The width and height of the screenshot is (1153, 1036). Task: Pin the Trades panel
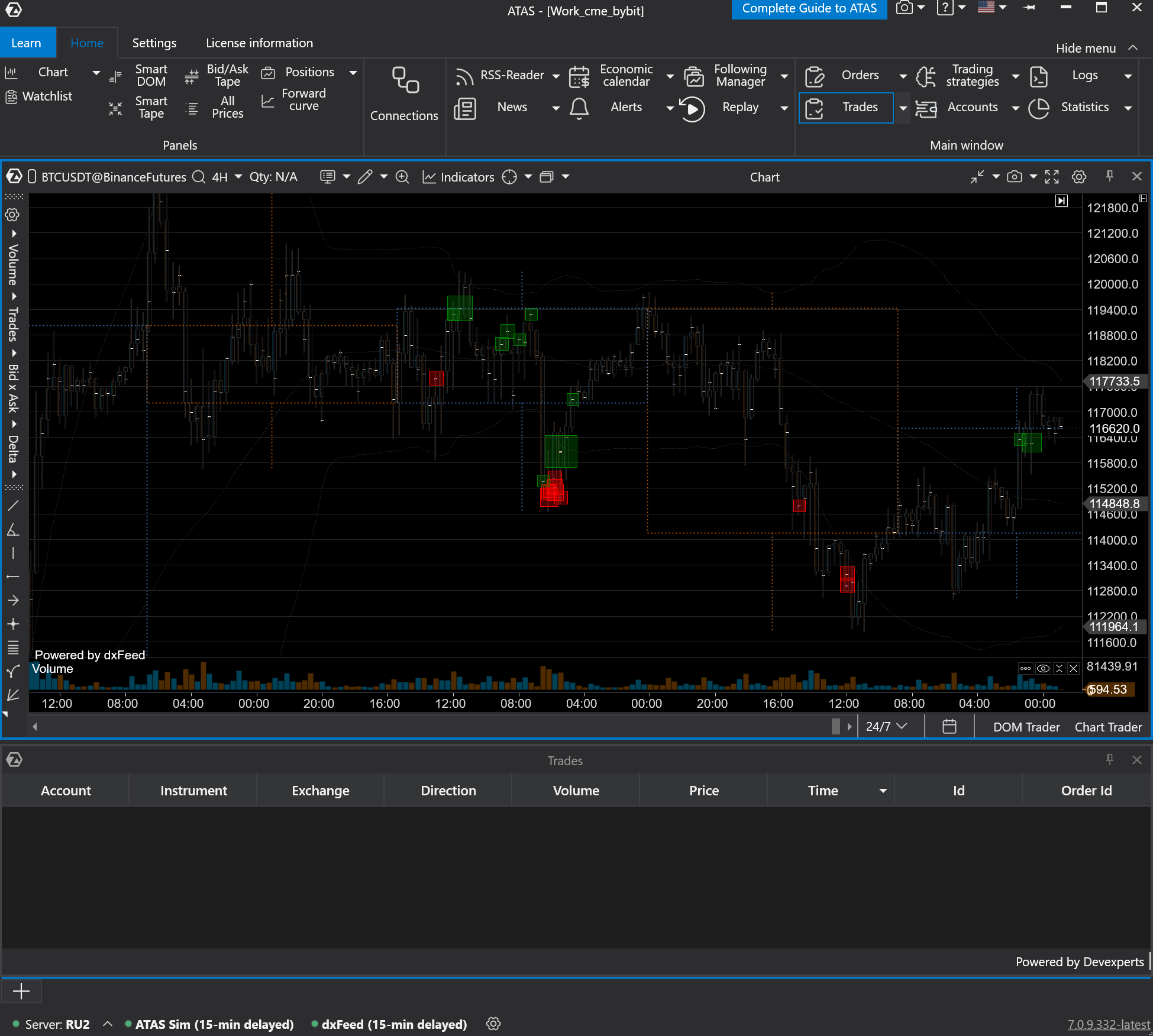[x=1110, y=759]
